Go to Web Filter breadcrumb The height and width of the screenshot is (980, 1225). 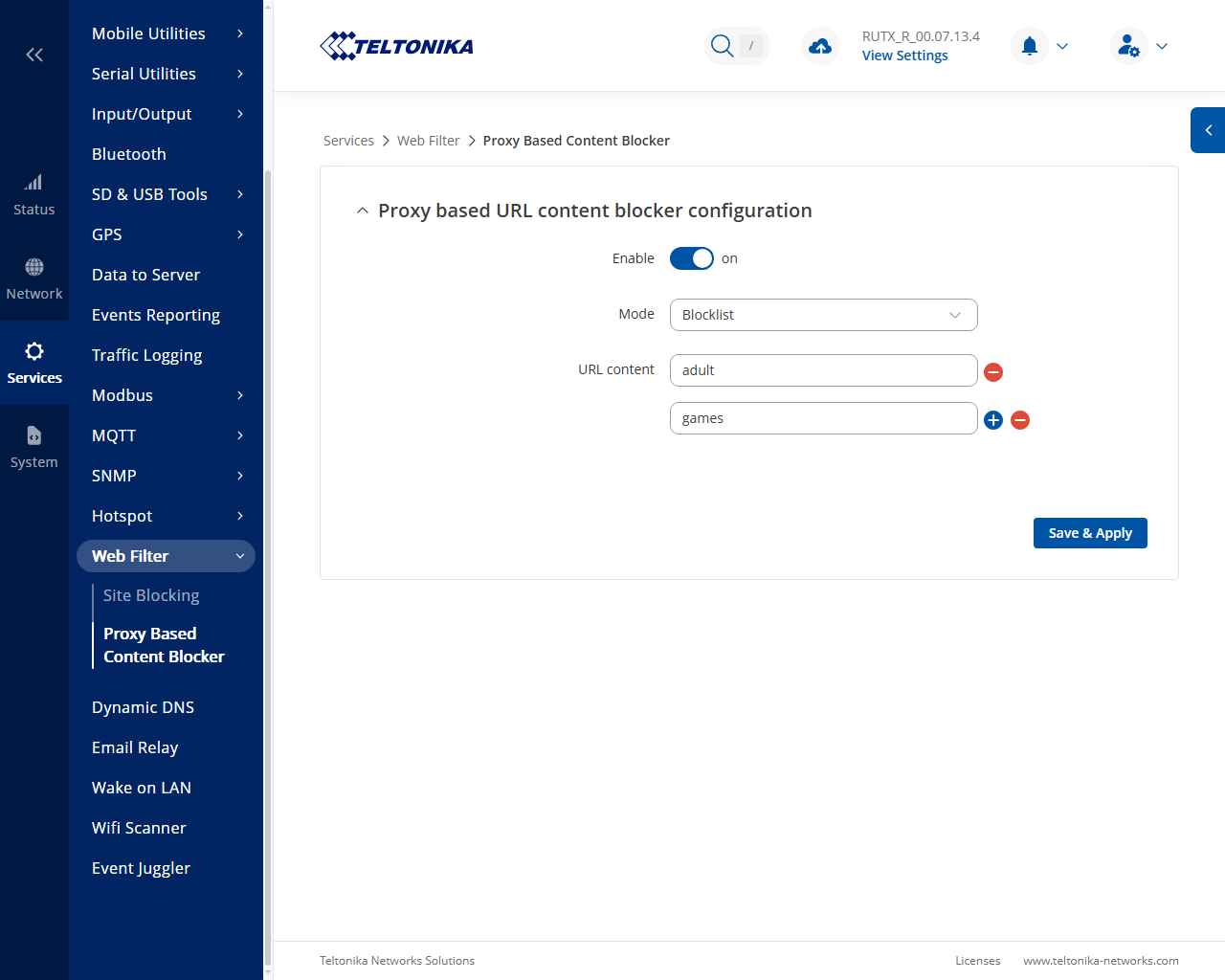[429, 141]
